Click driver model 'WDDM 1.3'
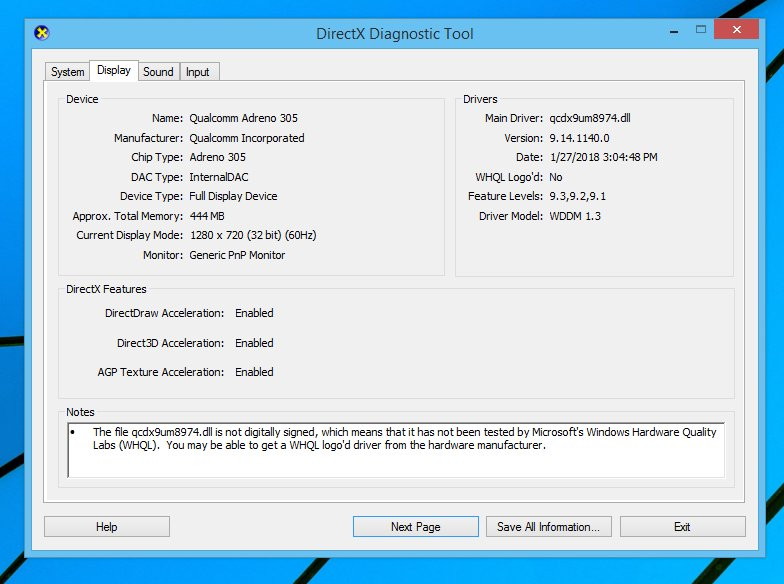The height and width of the screenshot is (584, 784). [575, 216]
